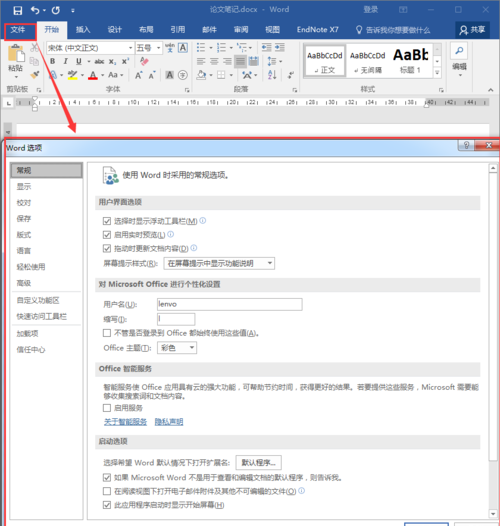The height and width of the screenshot is (526, 500).
Task: Align text to the left
Action: point(201,61)
